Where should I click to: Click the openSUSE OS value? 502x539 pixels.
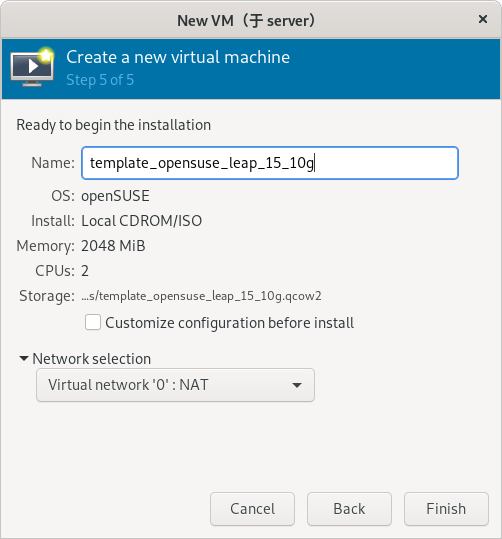115,196
